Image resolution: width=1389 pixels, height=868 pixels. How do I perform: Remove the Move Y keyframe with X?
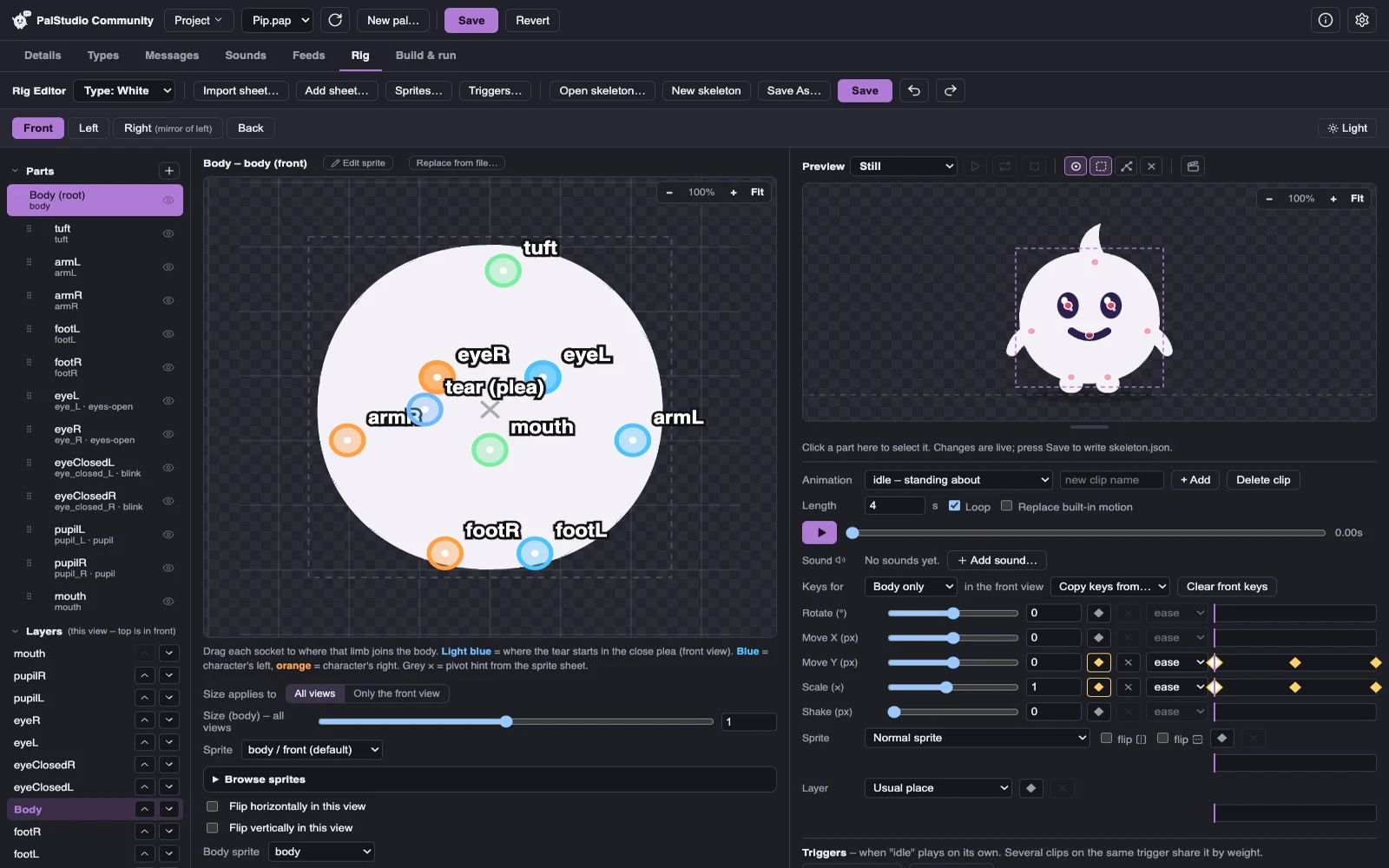(1128, 662)
